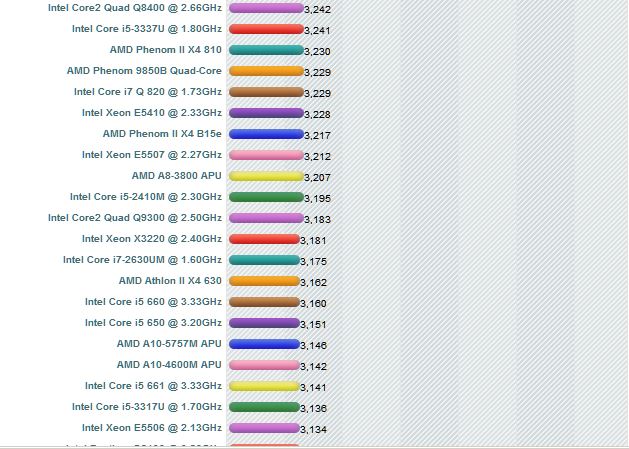
Task: Open Intel Xeon E5506 @ 2.13GHz link
Action: point(152,428)
